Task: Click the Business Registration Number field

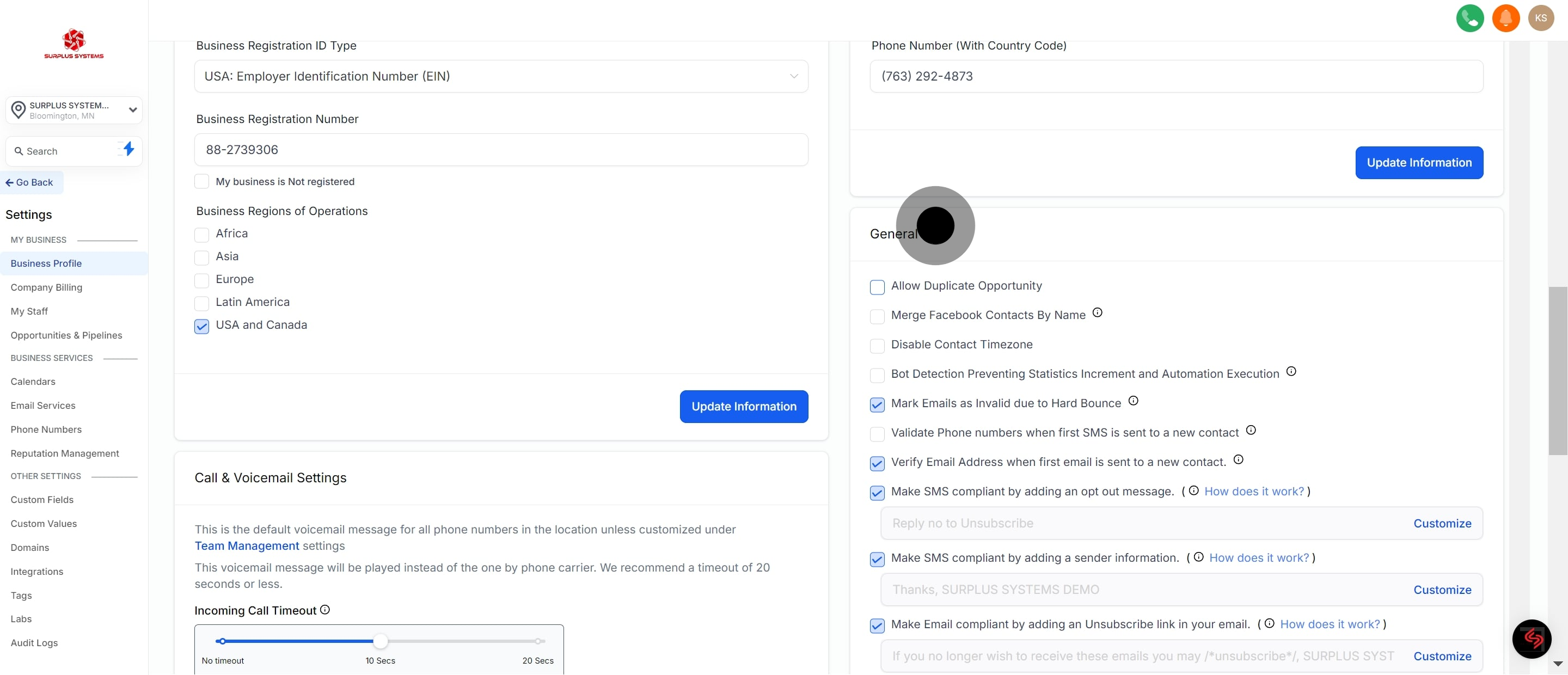Action: [x=500, y=150]
